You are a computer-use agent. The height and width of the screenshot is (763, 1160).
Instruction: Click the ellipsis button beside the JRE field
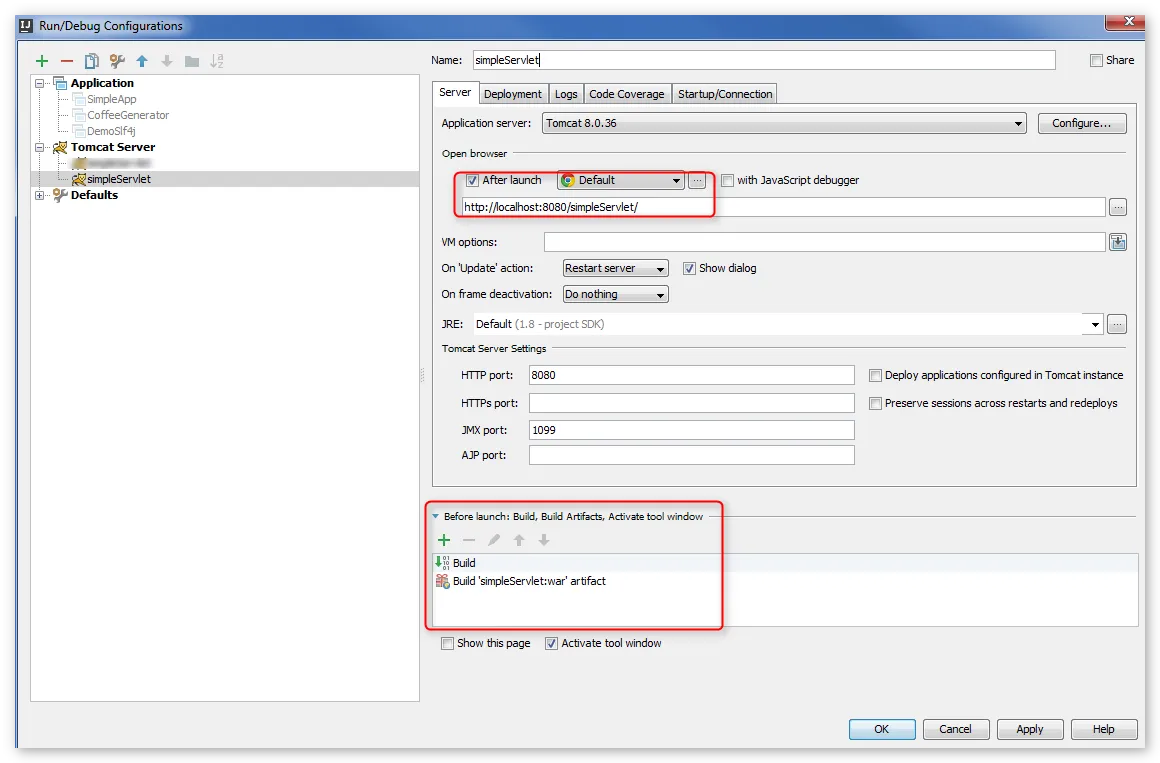point(1117,324)
